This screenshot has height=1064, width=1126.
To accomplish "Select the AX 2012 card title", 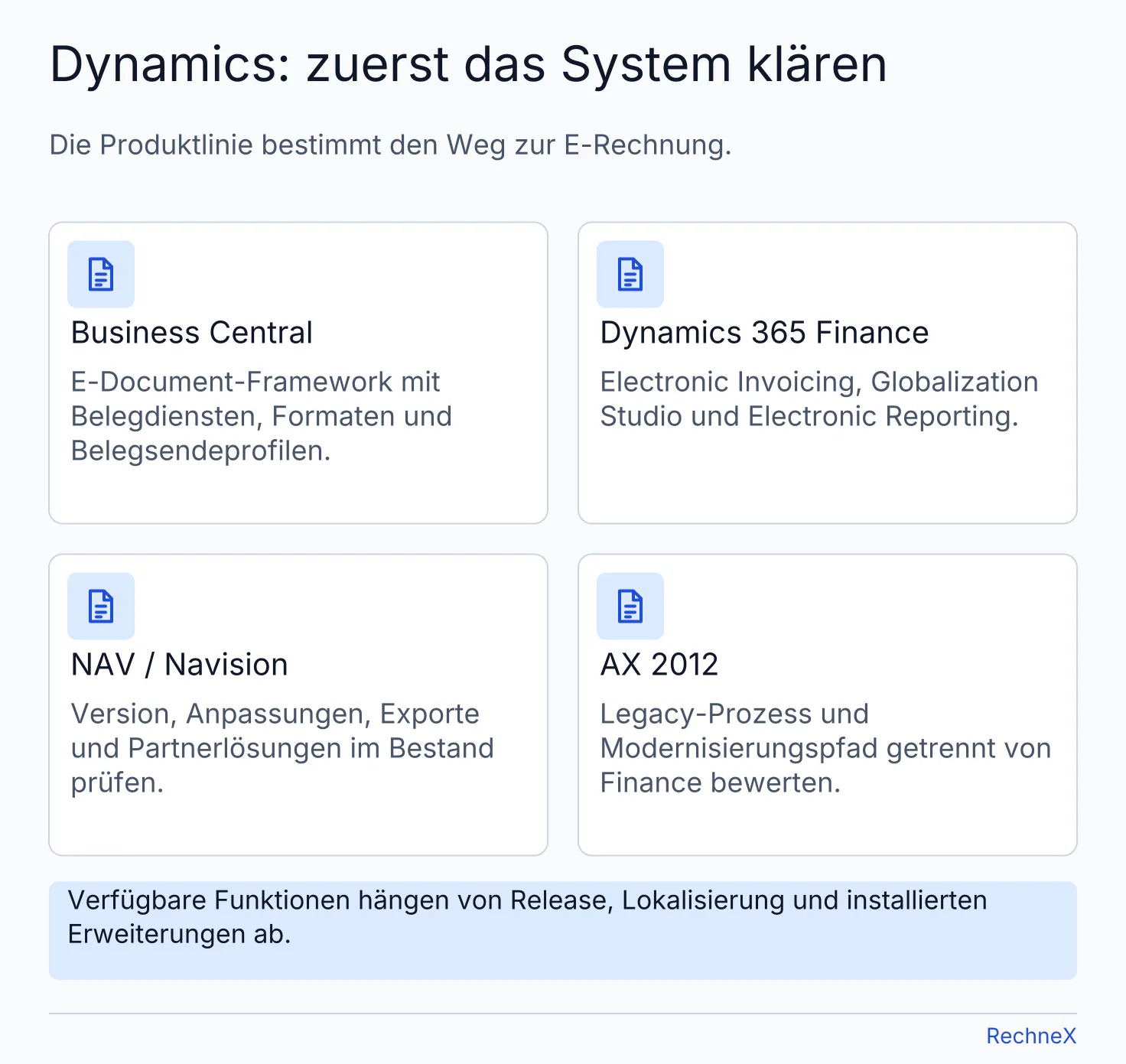I will [659, 665].
